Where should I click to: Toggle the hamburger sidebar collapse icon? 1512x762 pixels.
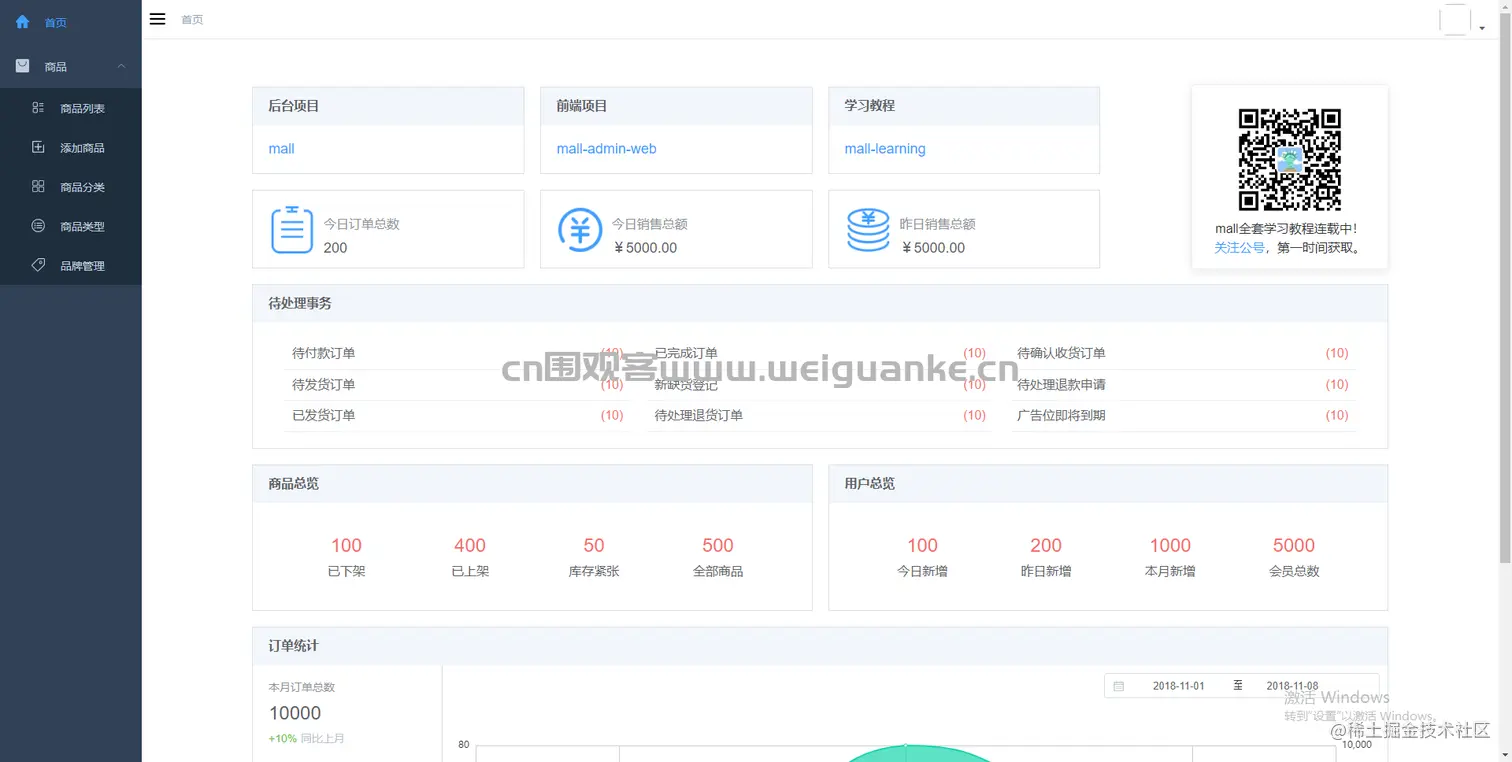point(157,19)
